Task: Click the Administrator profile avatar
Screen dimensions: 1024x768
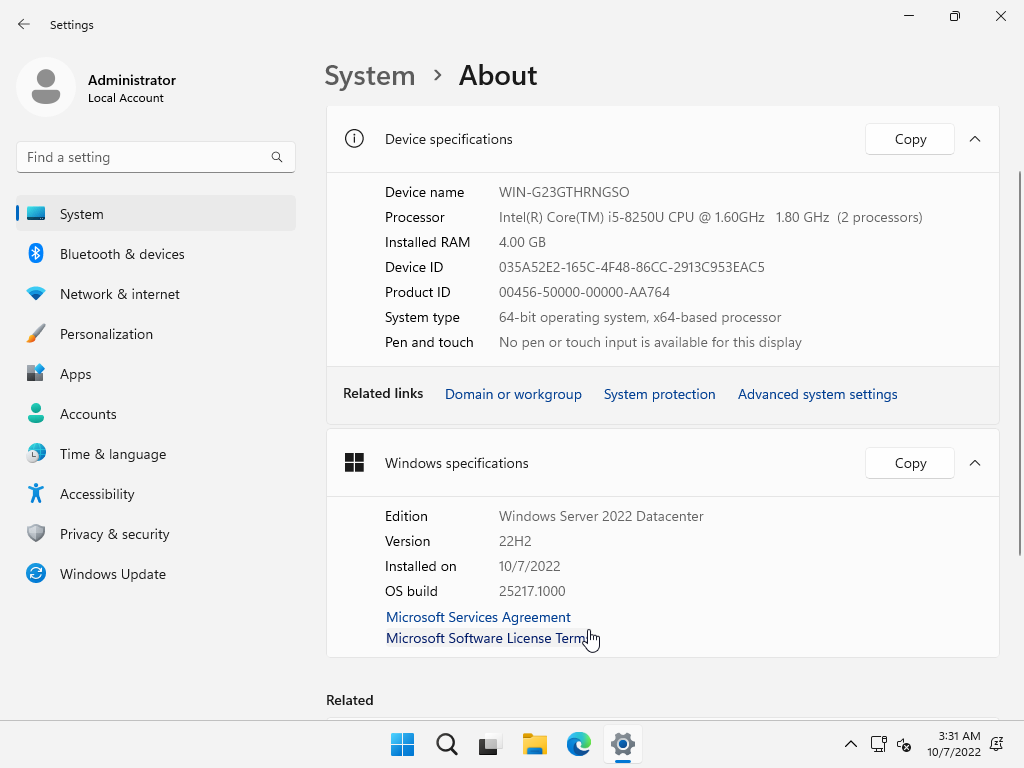Action: 46,87
